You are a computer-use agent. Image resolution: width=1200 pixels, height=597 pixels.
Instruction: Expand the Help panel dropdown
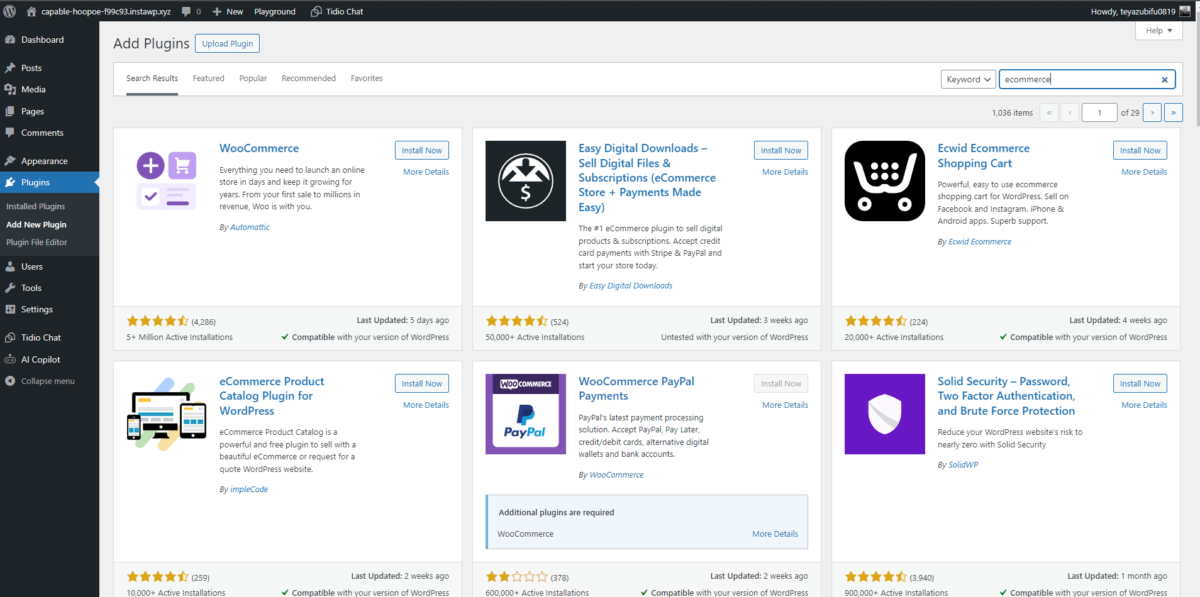[1159, 31]
